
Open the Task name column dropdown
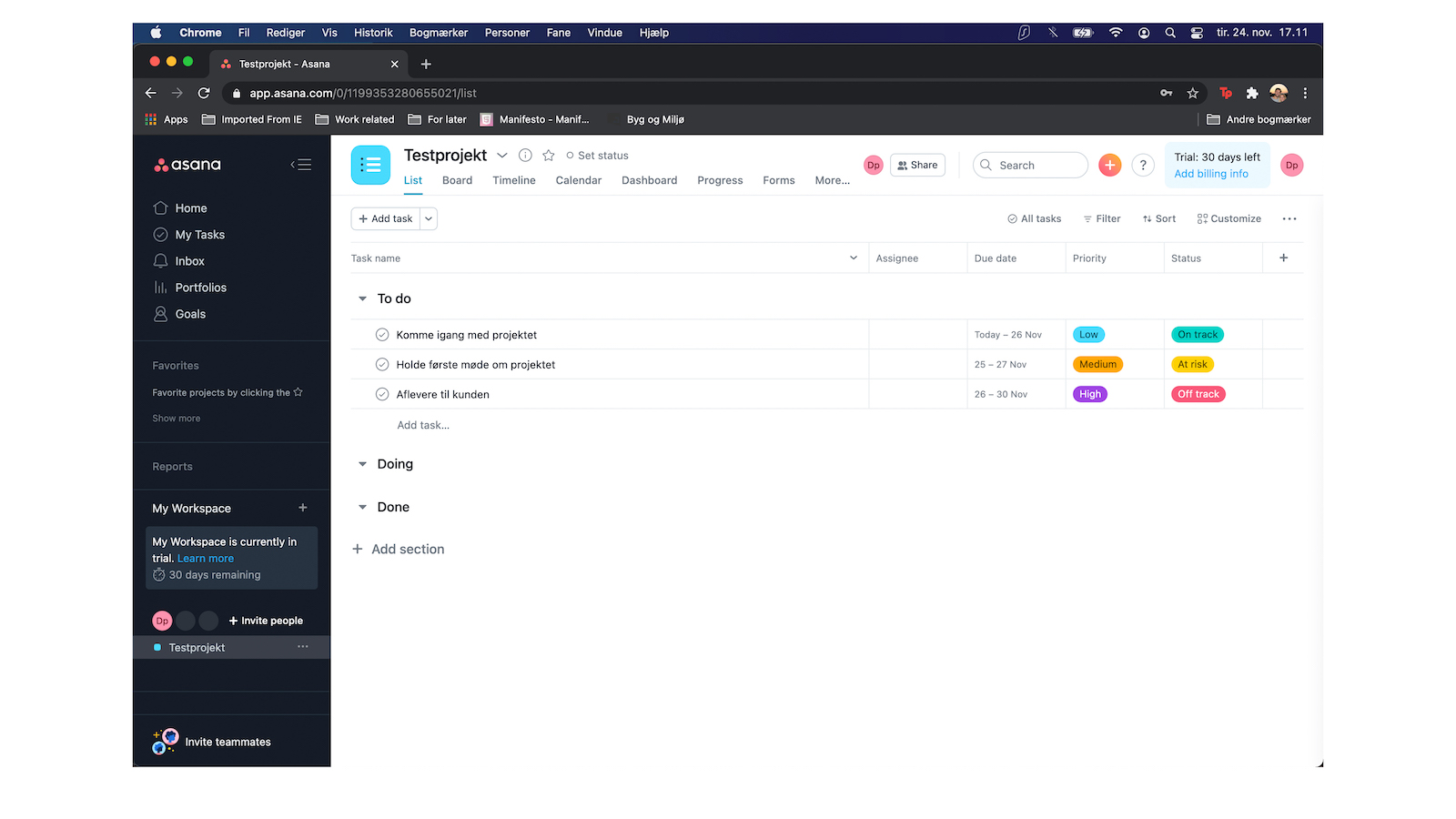853,258
